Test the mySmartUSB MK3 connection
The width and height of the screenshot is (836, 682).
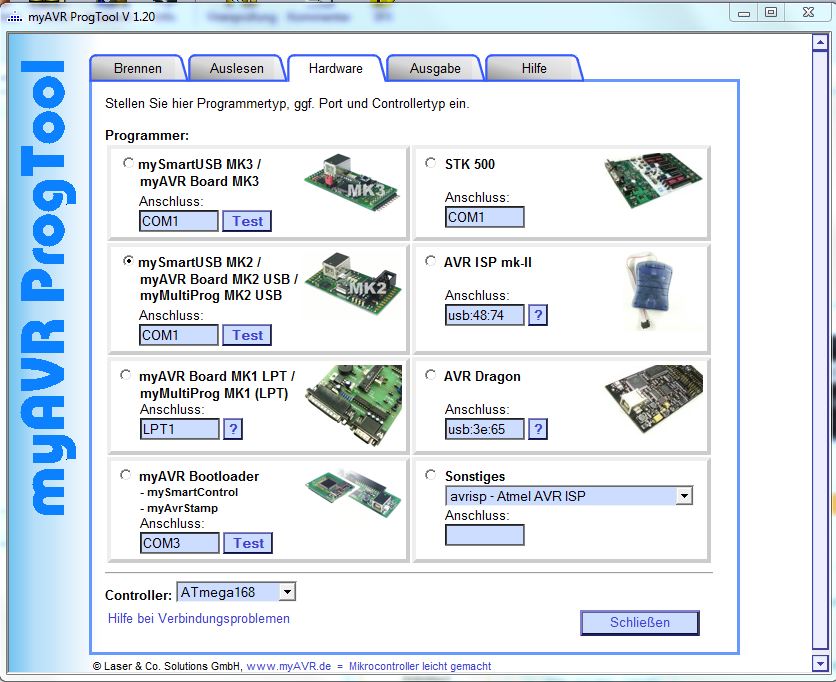click(x=247, y=221)
